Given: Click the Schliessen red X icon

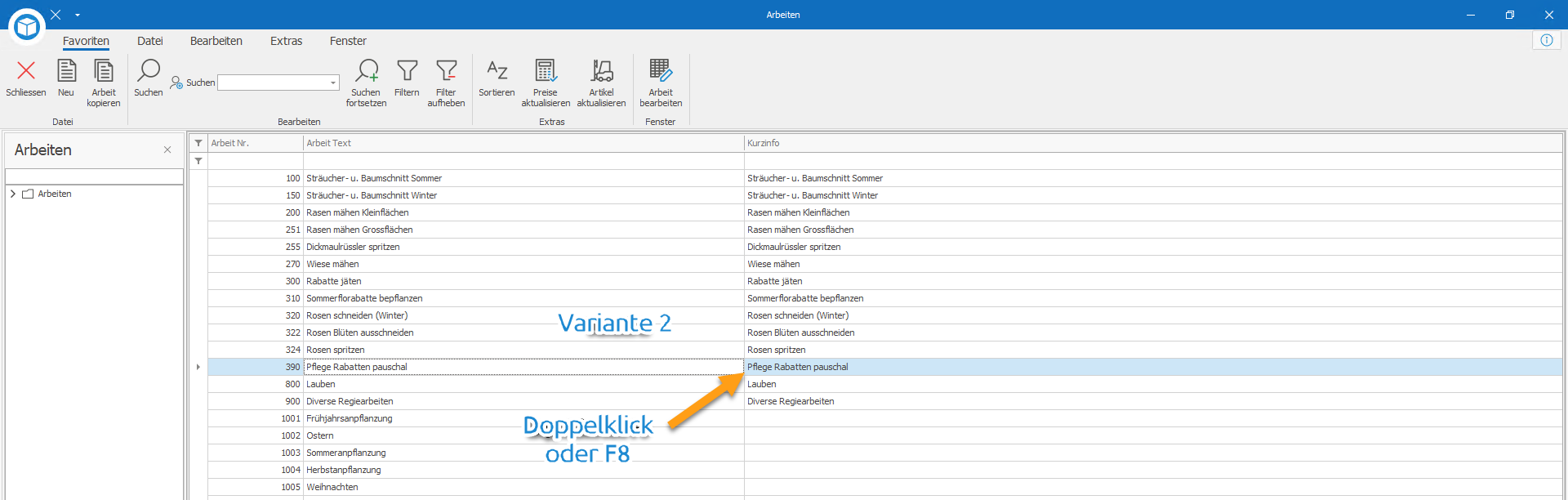Looking at the screenshot, I should coord(26,71).
